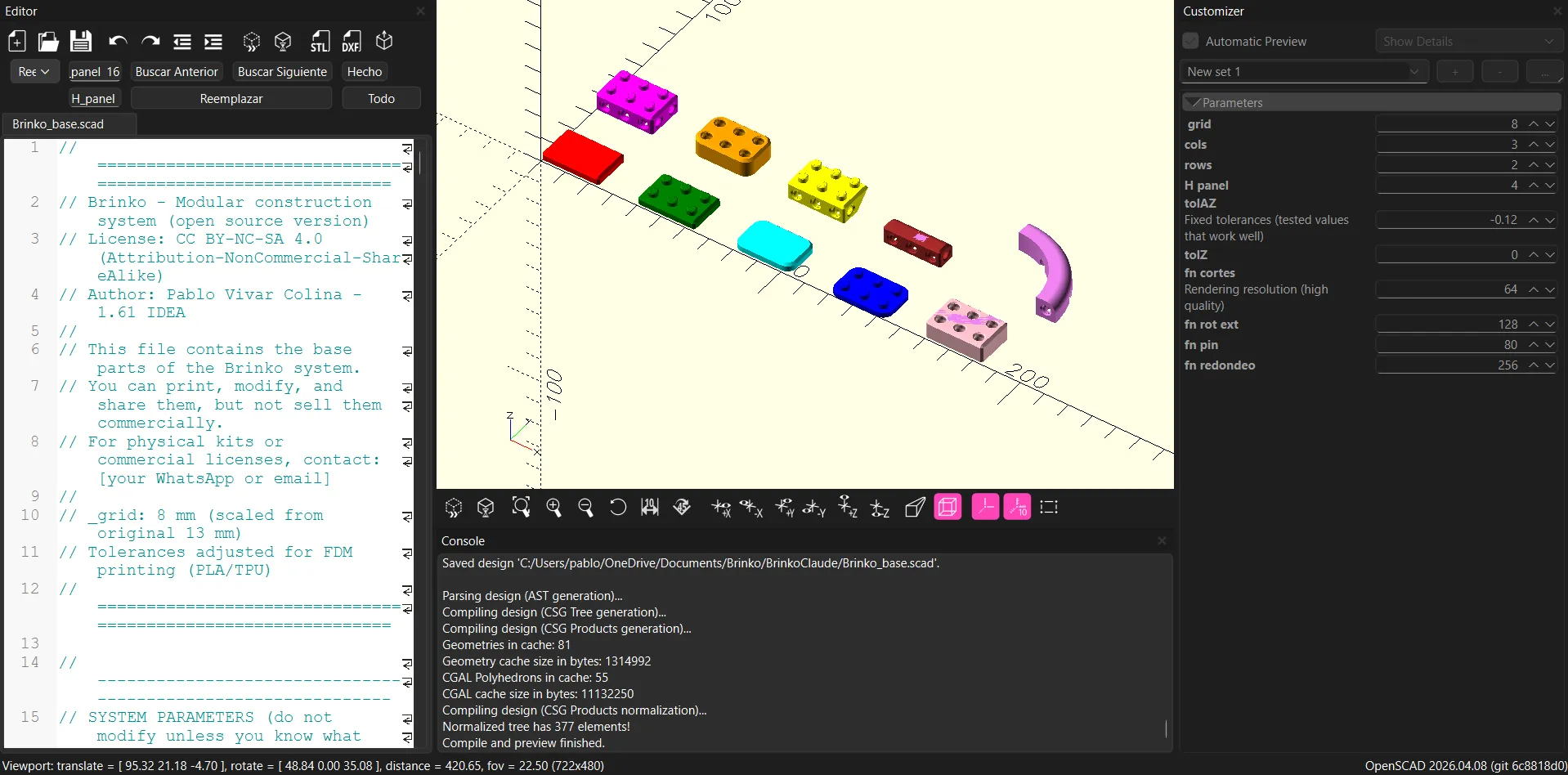Undo the last edit

coord(118,42)
